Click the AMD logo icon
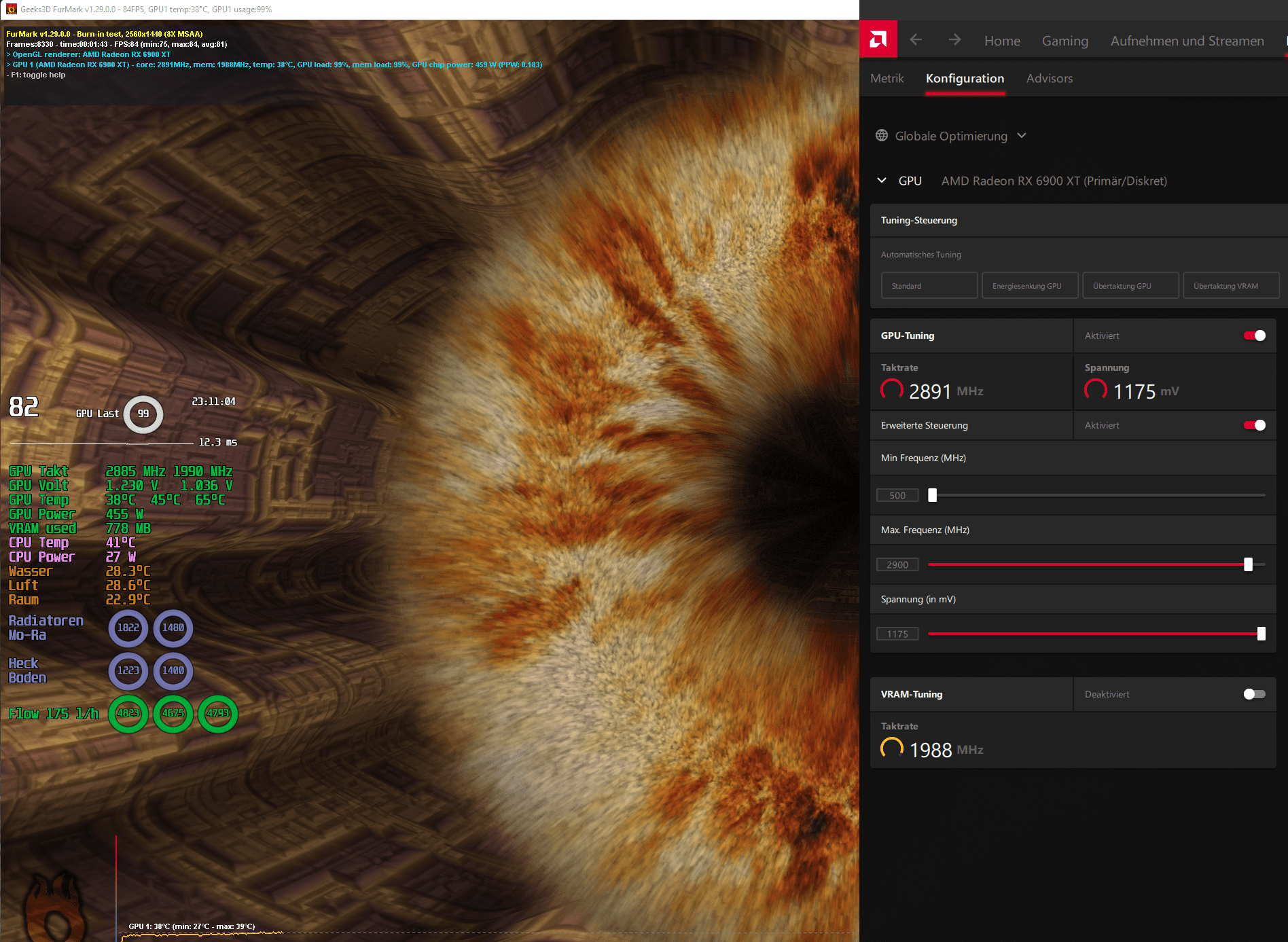 [x=878, y=39]
